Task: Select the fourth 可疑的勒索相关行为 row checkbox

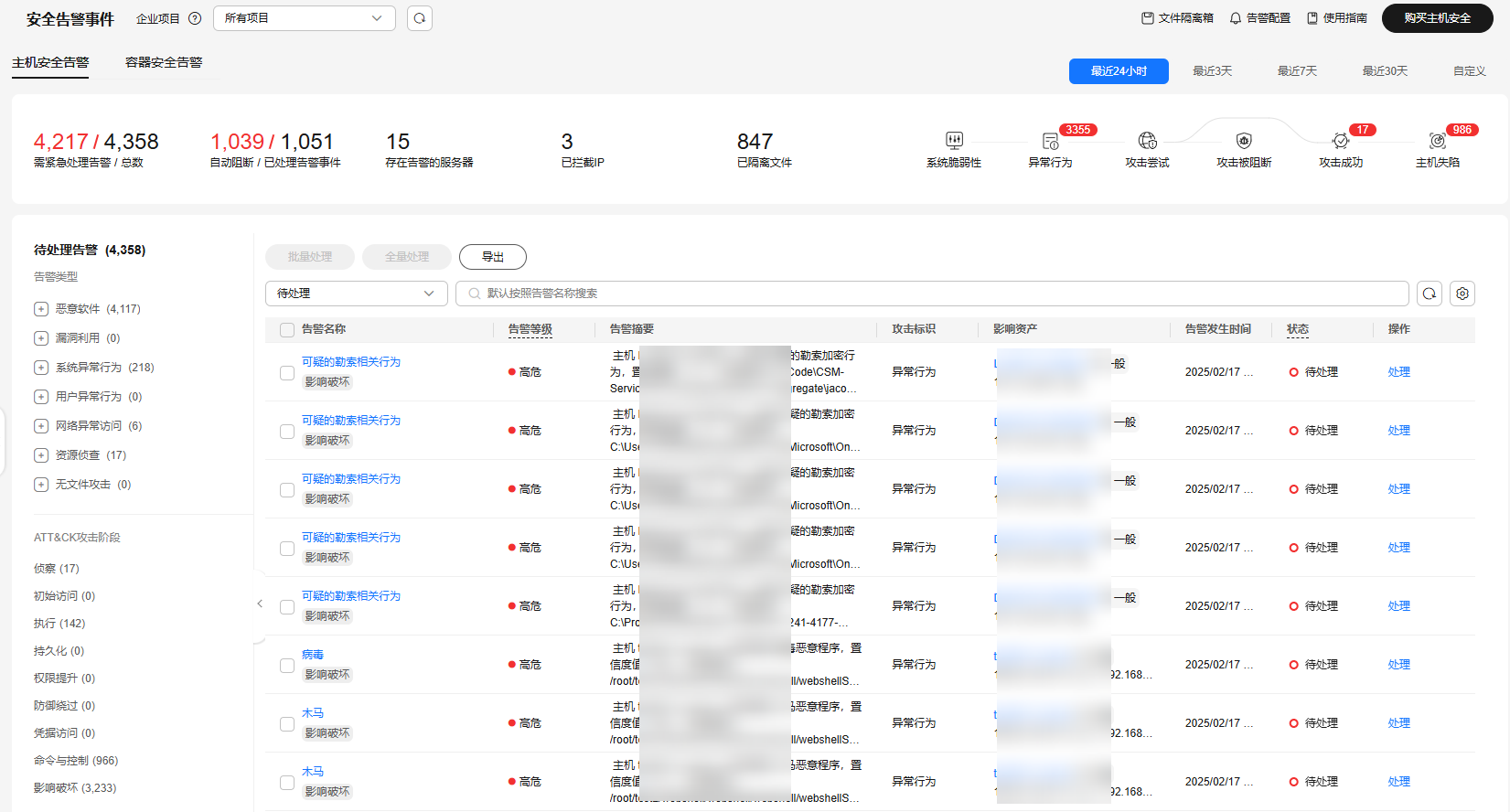Action: click(x=287, y=549)
